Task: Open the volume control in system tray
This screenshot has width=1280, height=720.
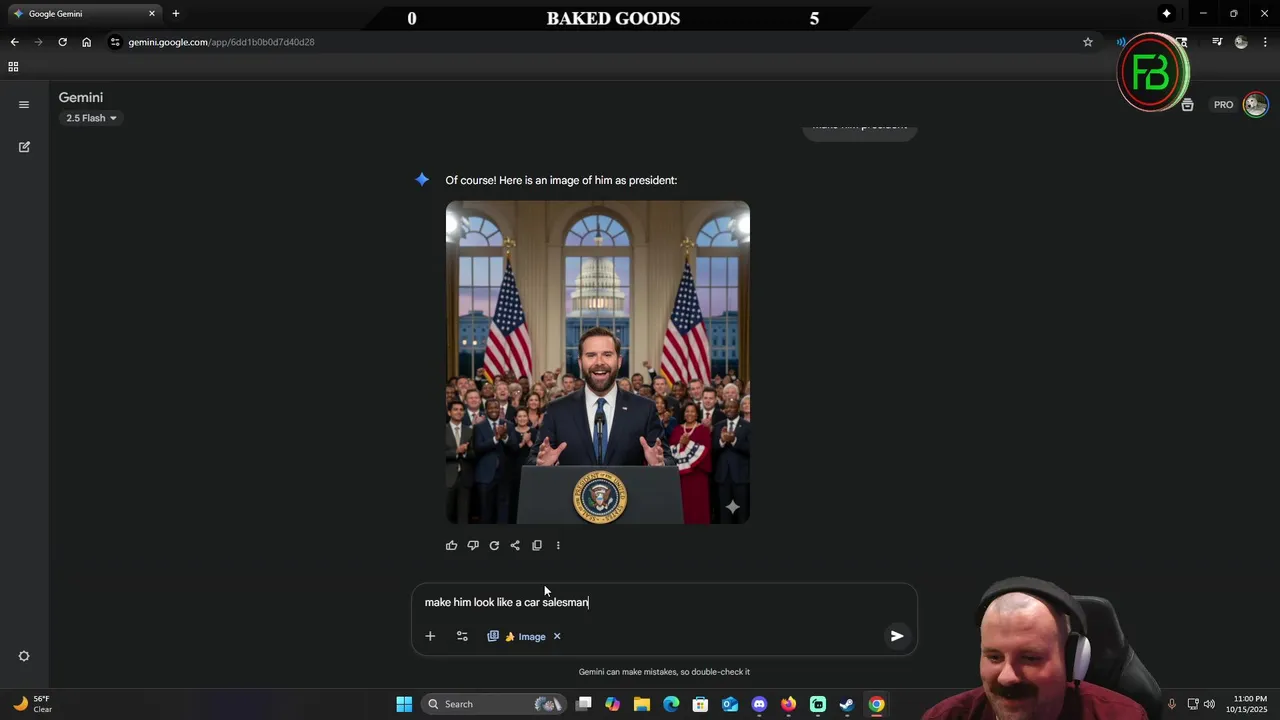Action: (x=1209, y=704)
